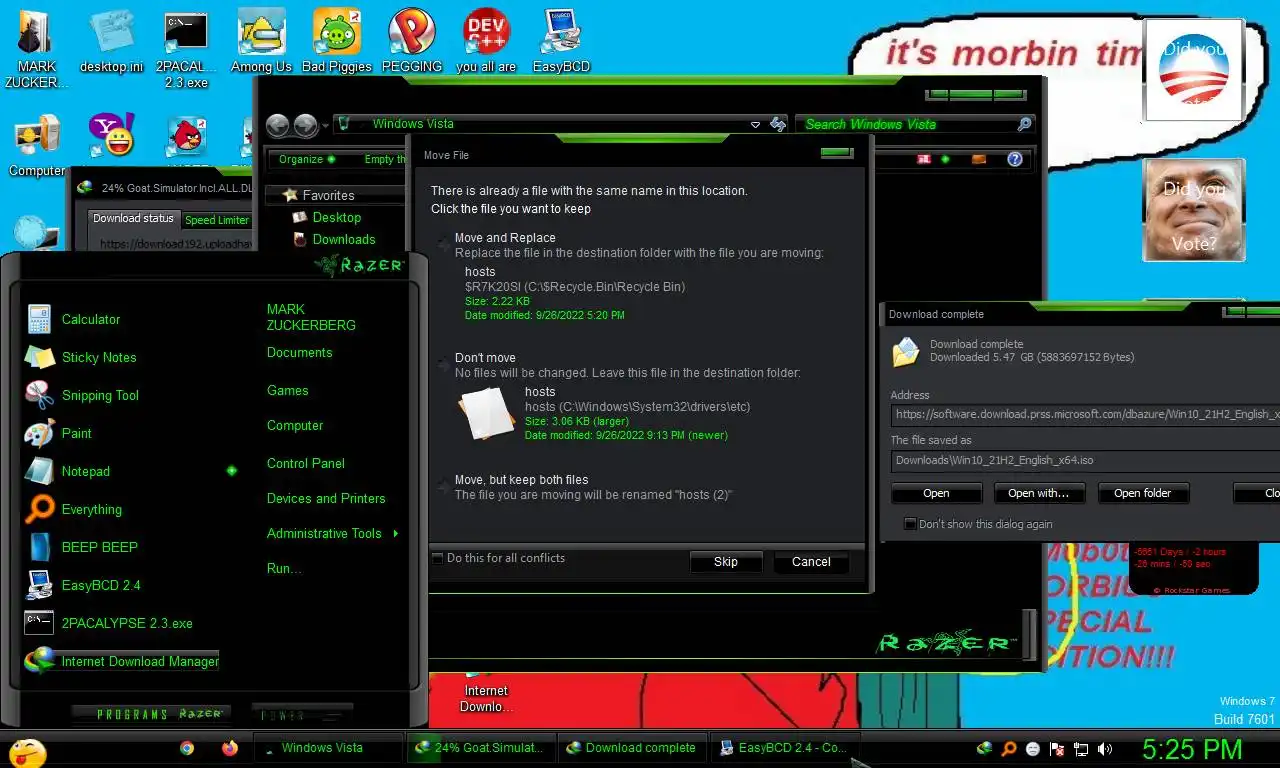
Task: Switch to the Download status tab
Action: (133, 218)
